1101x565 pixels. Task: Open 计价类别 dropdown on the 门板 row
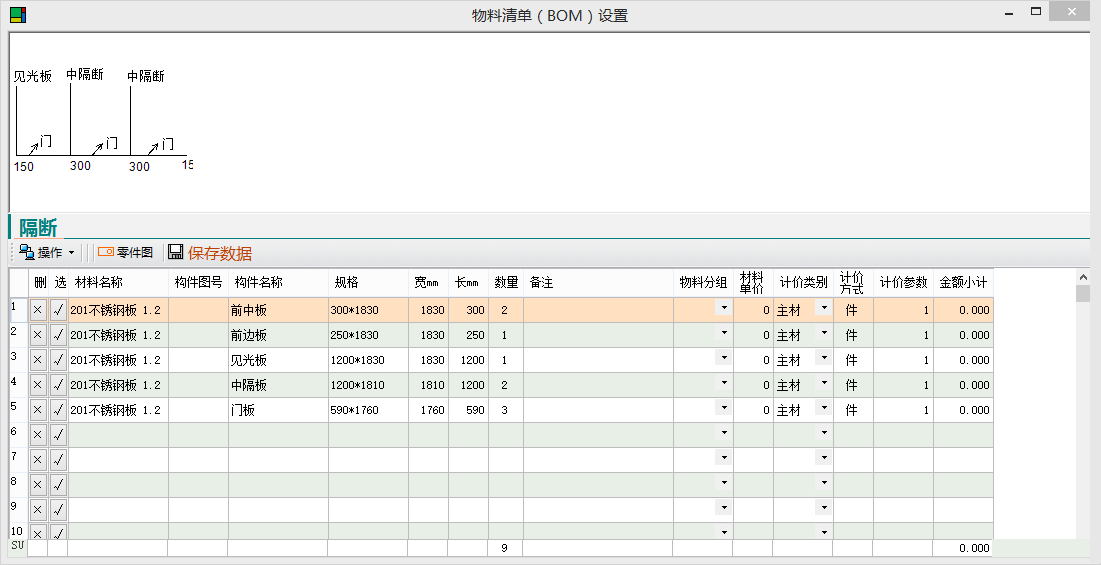pos(824,408)
